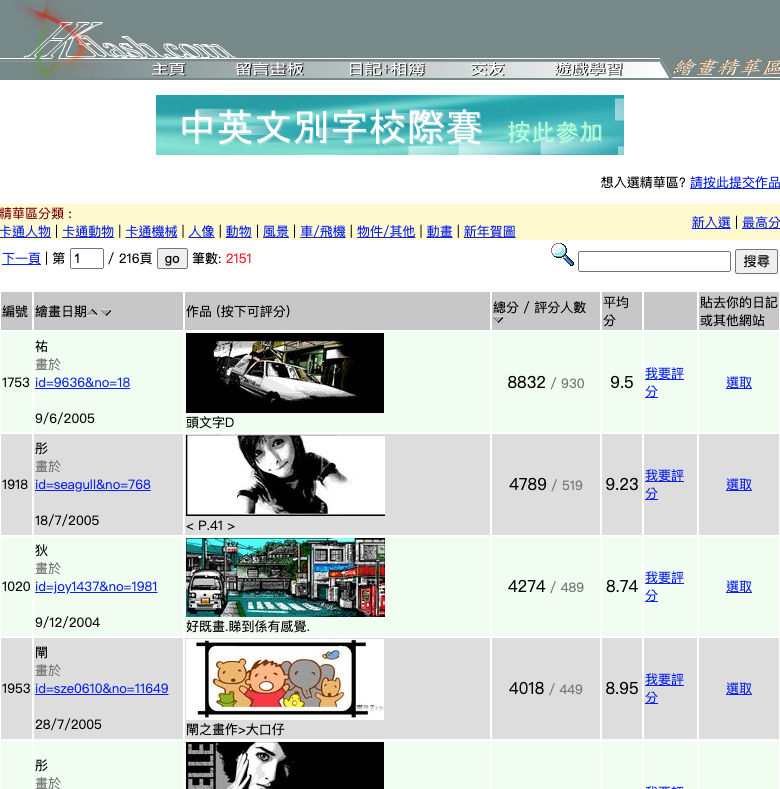The height and width of the screenshot is (789, 780).
Task: Open 主頁 in top navigation
Action: (x=169, y=69)
